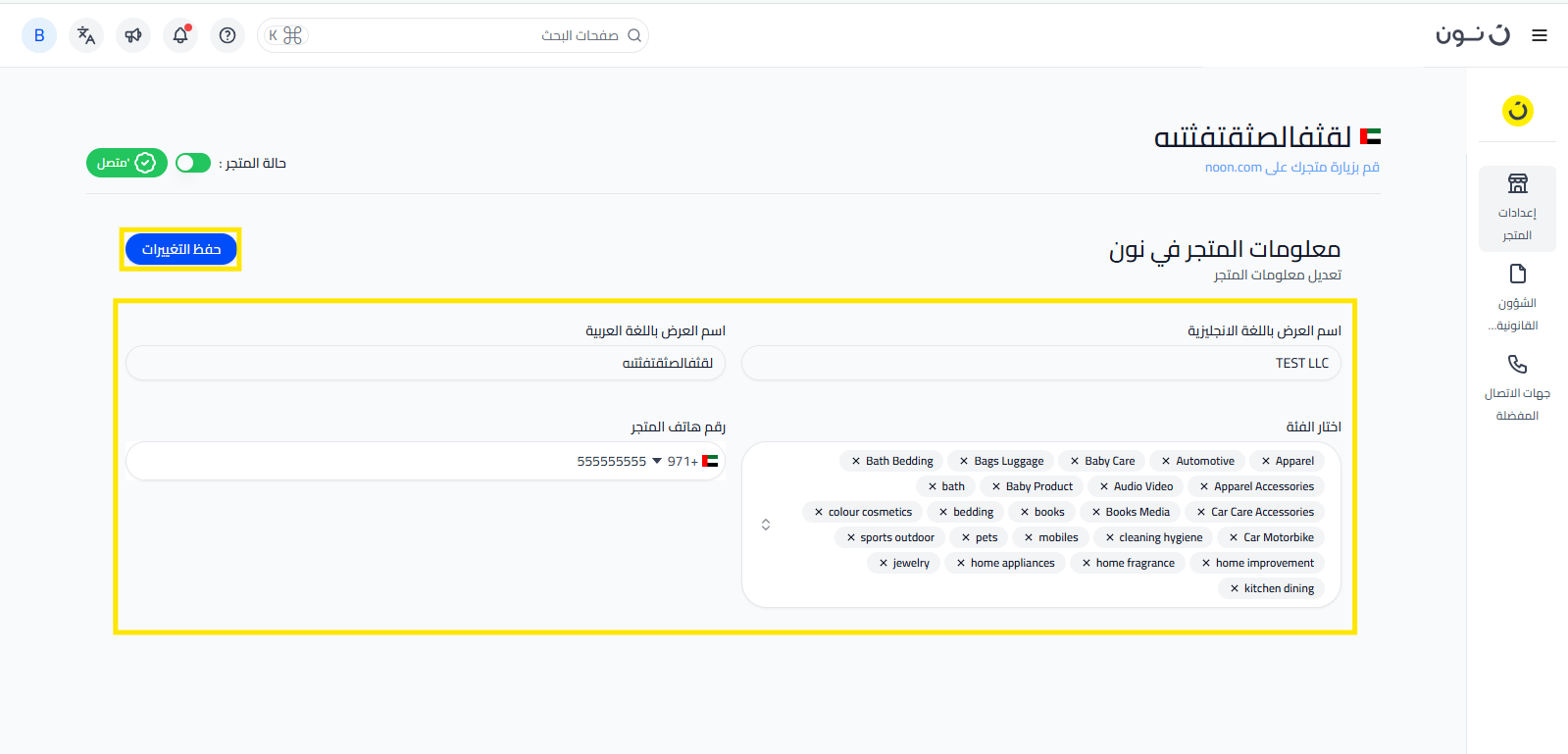Click the Arabic display name field
Screen dimensions: 1568x754
tap(426, 363)
